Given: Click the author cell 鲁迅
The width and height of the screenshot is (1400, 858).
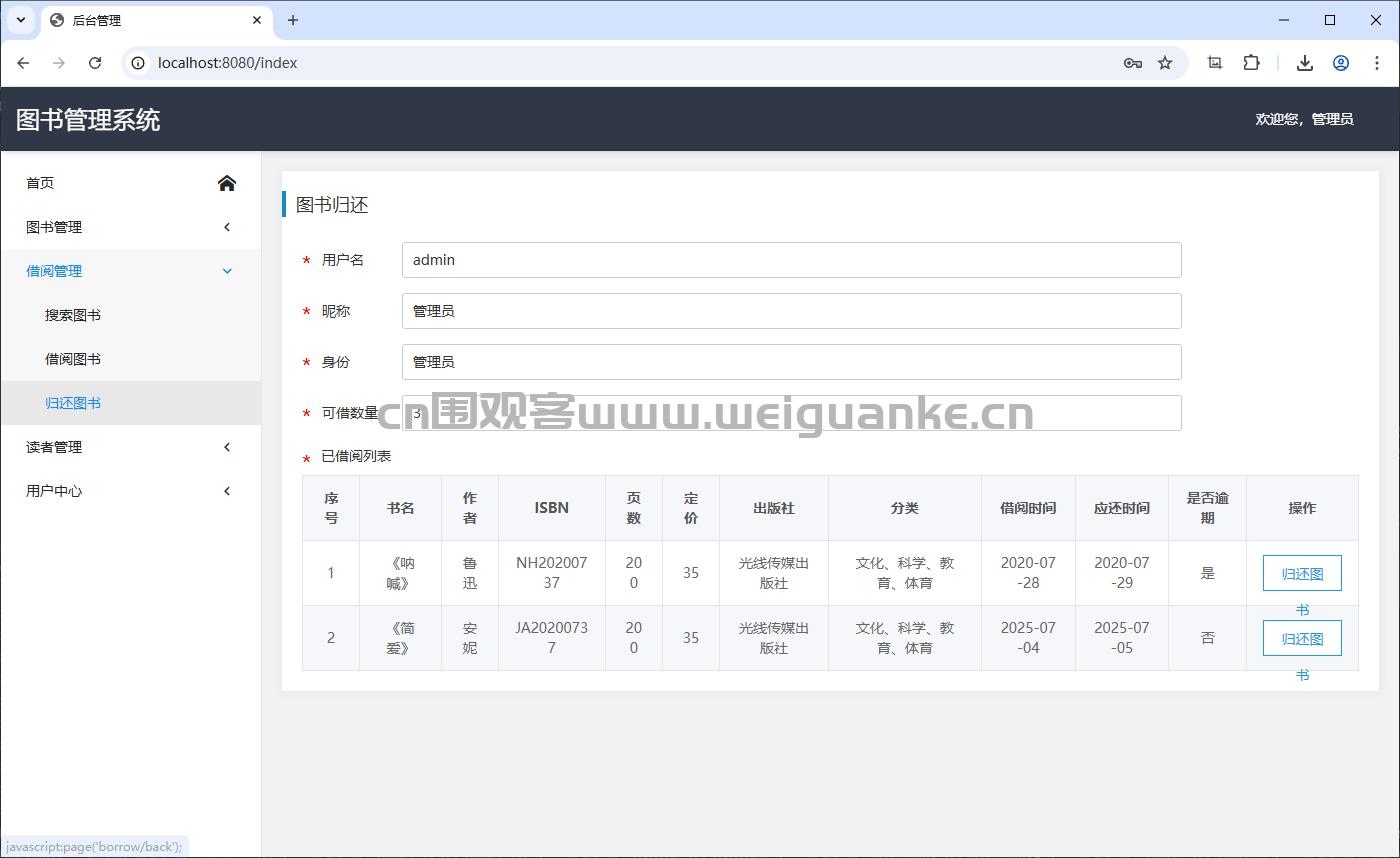Looking at the screenshot, I should click(470, 573).
